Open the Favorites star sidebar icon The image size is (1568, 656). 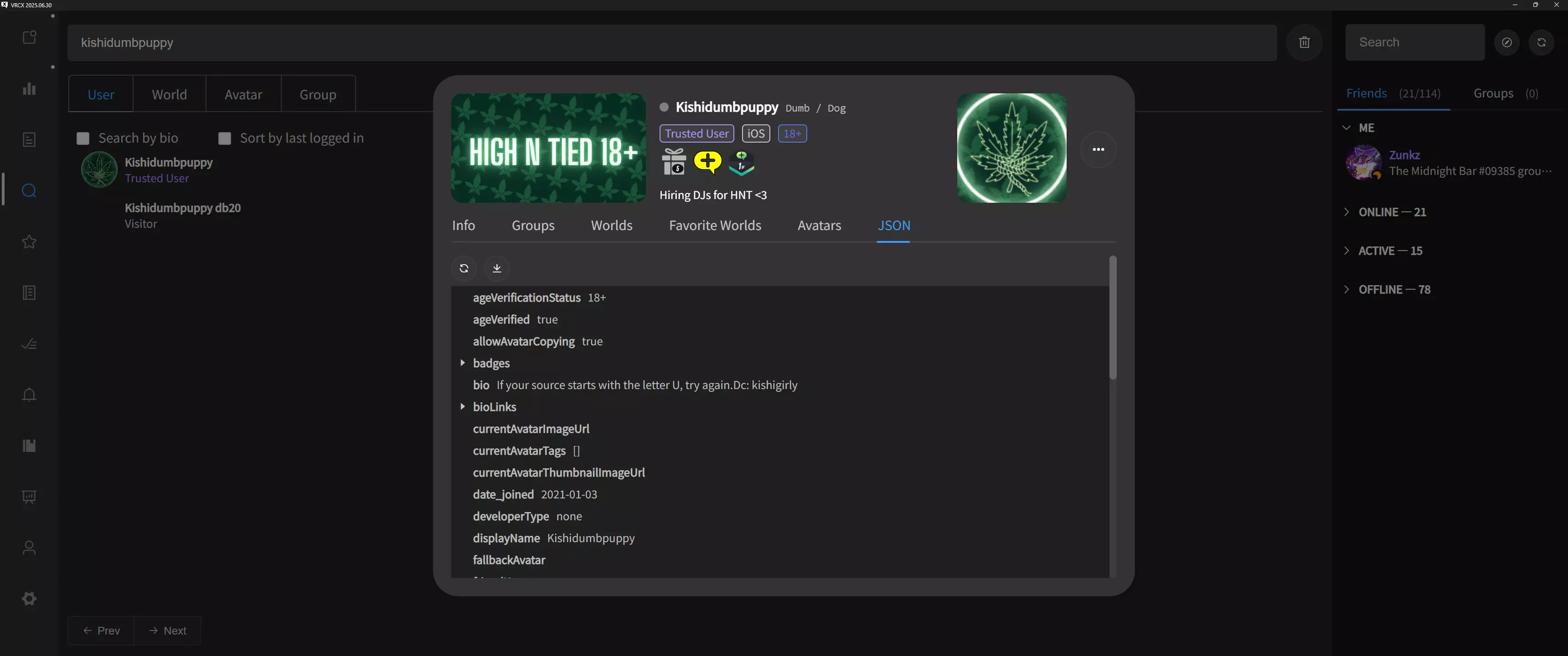pyautogui.click(x=29, y=242)
